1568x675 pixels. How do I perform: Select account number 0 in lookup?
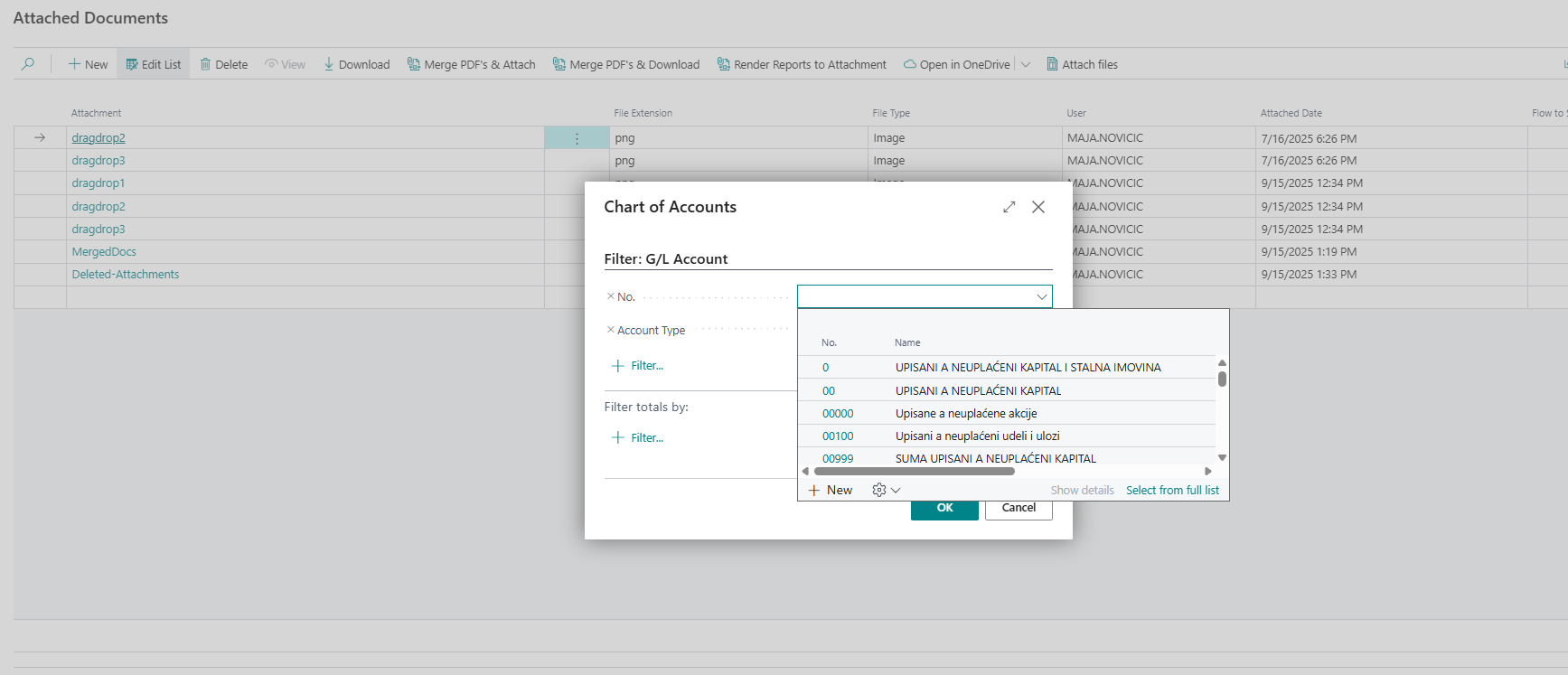(826, 368)
